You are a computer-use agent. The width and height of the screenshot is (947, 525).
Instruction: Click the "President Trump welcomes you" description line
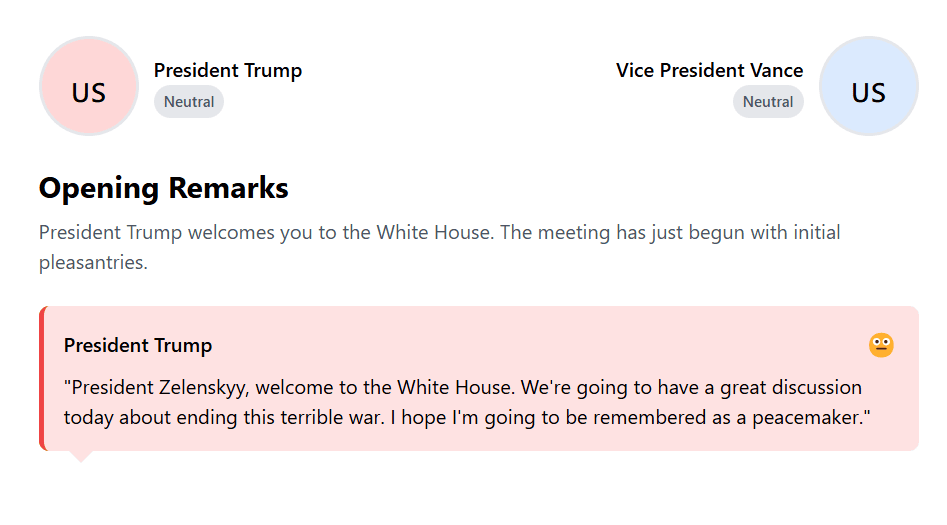pyautogui.click(x=265, y=233)
